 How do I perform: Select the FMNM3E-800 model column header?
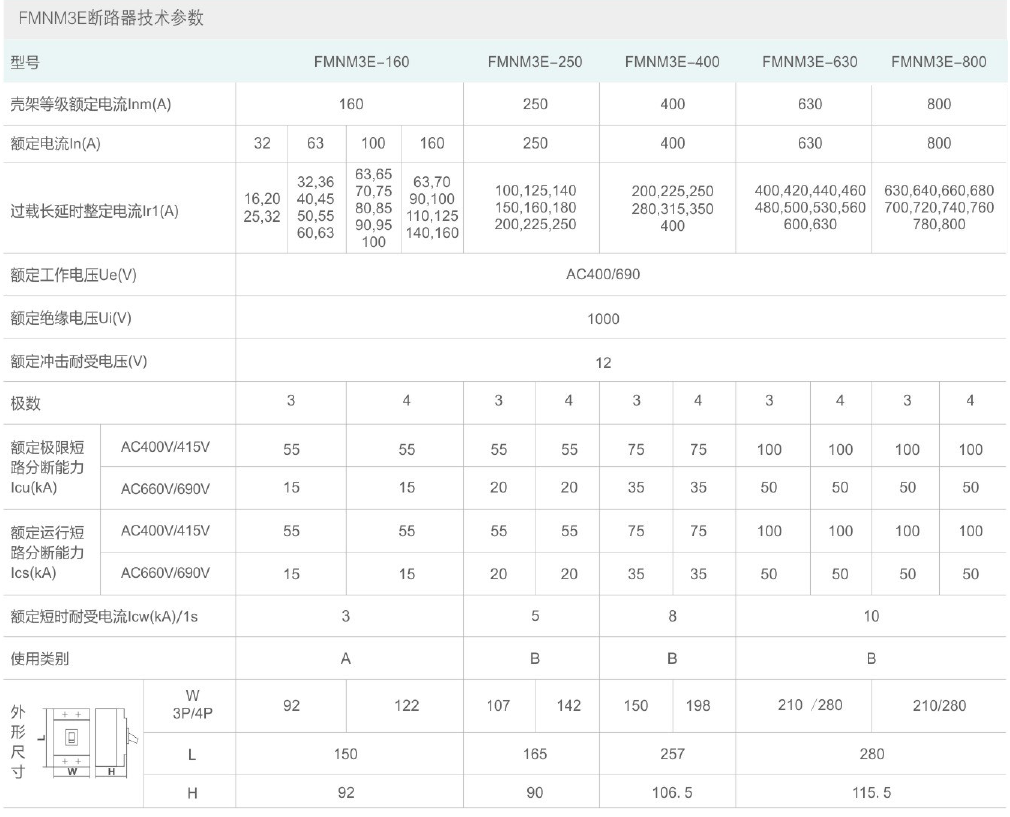click(938, 62)
